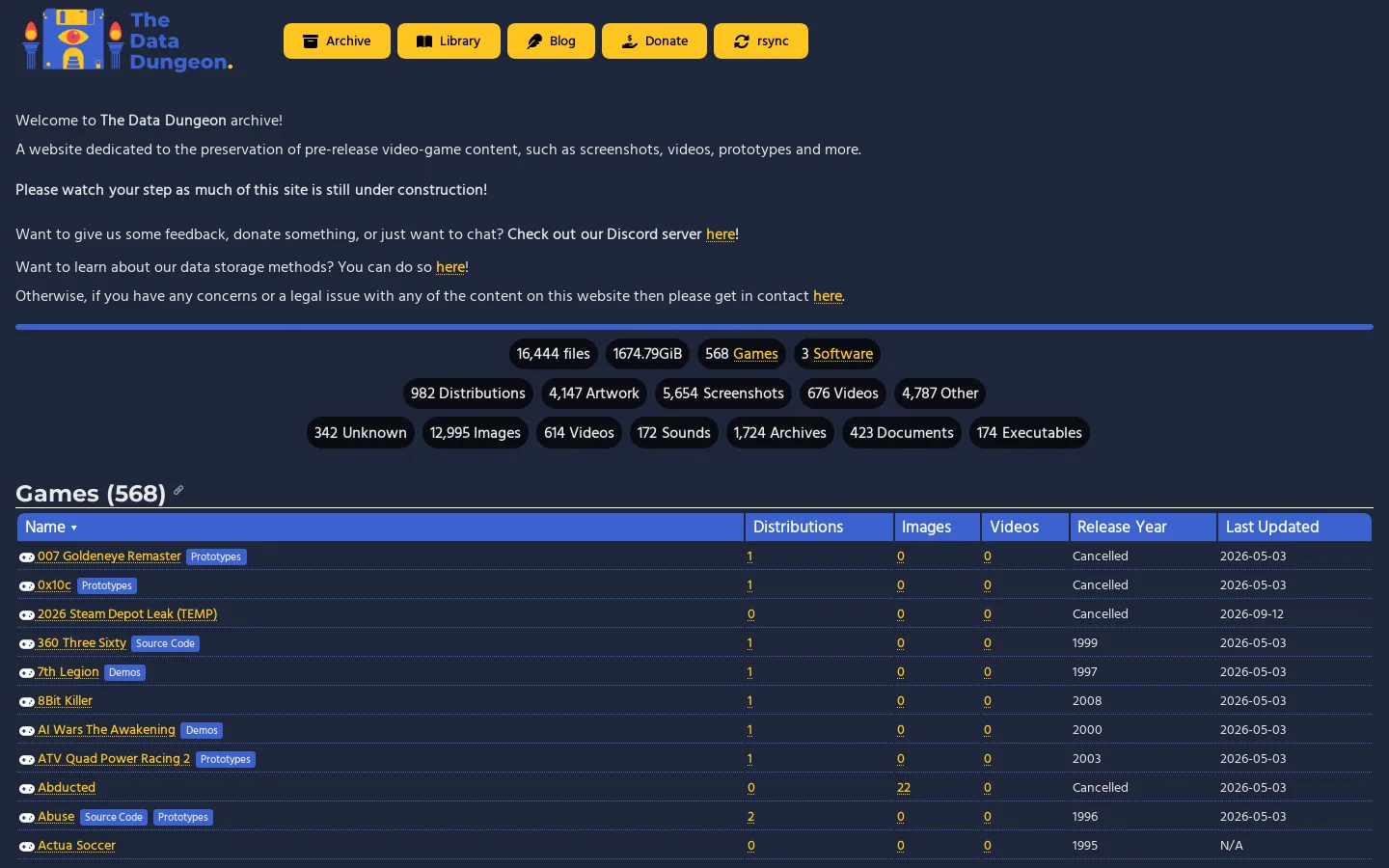Viewport: 1389px width, 868px height.
Task: Sort games by Distributions column
Action: click(819, 527)
